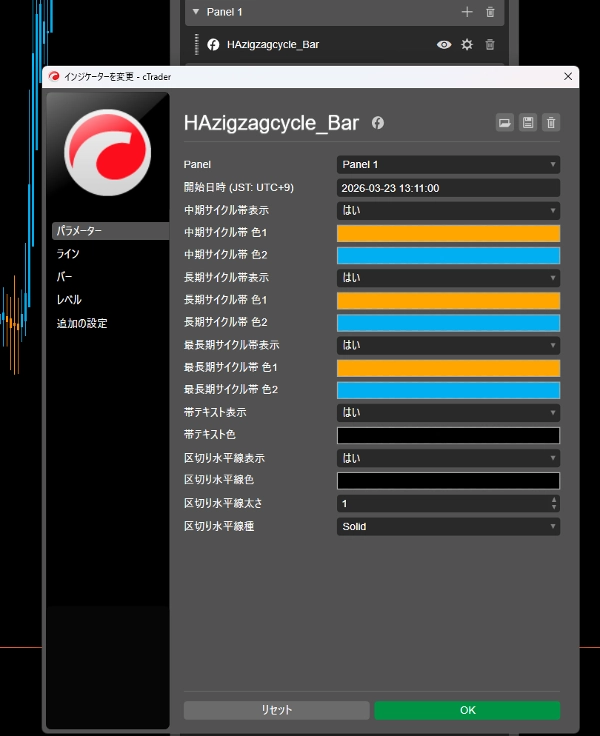Open 区切り水平線種 dropdown showing Solid
Viewport: 600px width, 736px height.
[448, 527]
